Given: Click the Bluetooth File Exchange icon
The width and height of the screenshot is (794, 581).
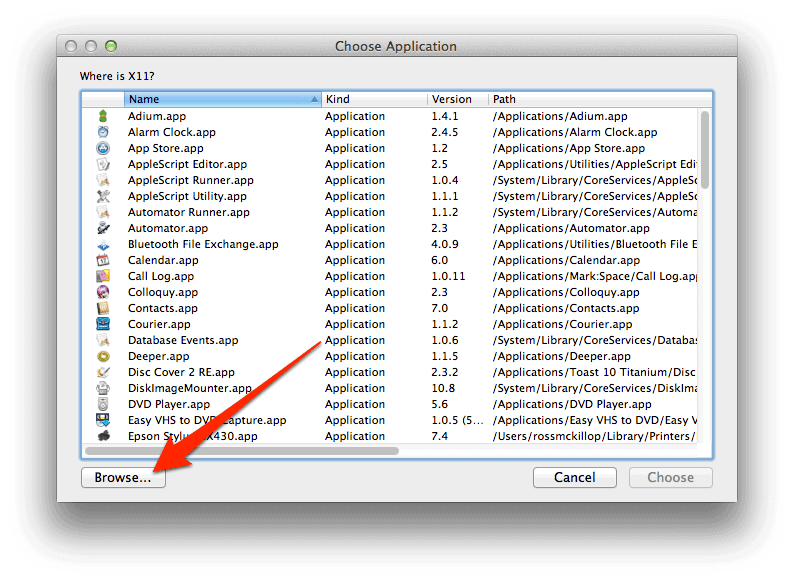Looking at the screenshot, I should 103,244.
